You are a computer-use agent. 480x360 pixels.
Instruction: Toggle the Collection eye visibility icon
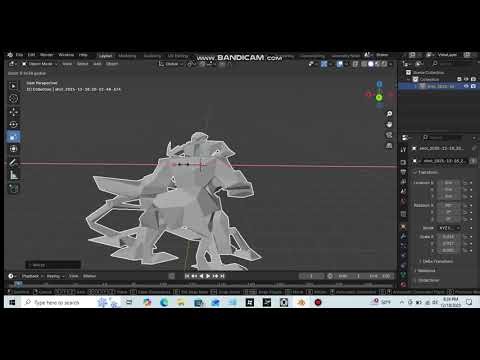tap(466, 79)
